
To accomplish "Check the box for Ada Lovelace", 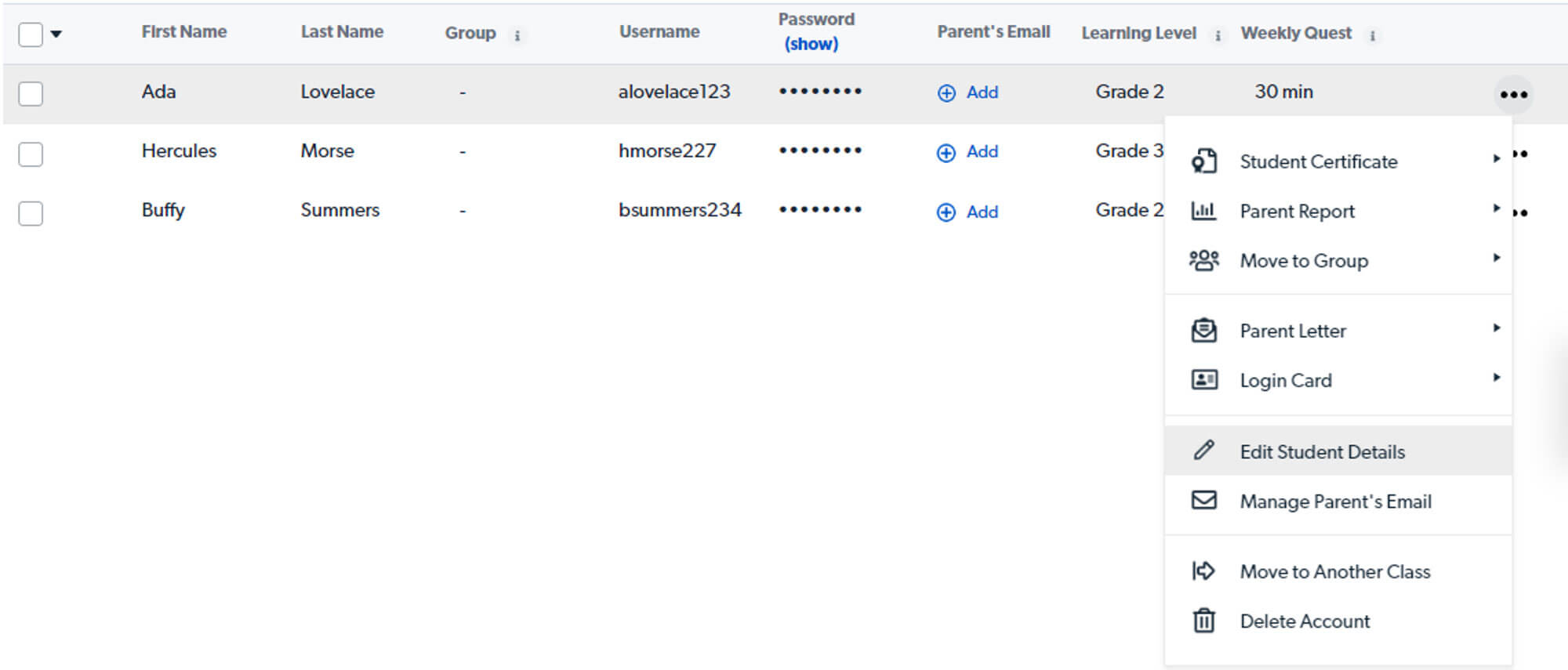I will tap(31, 93).
